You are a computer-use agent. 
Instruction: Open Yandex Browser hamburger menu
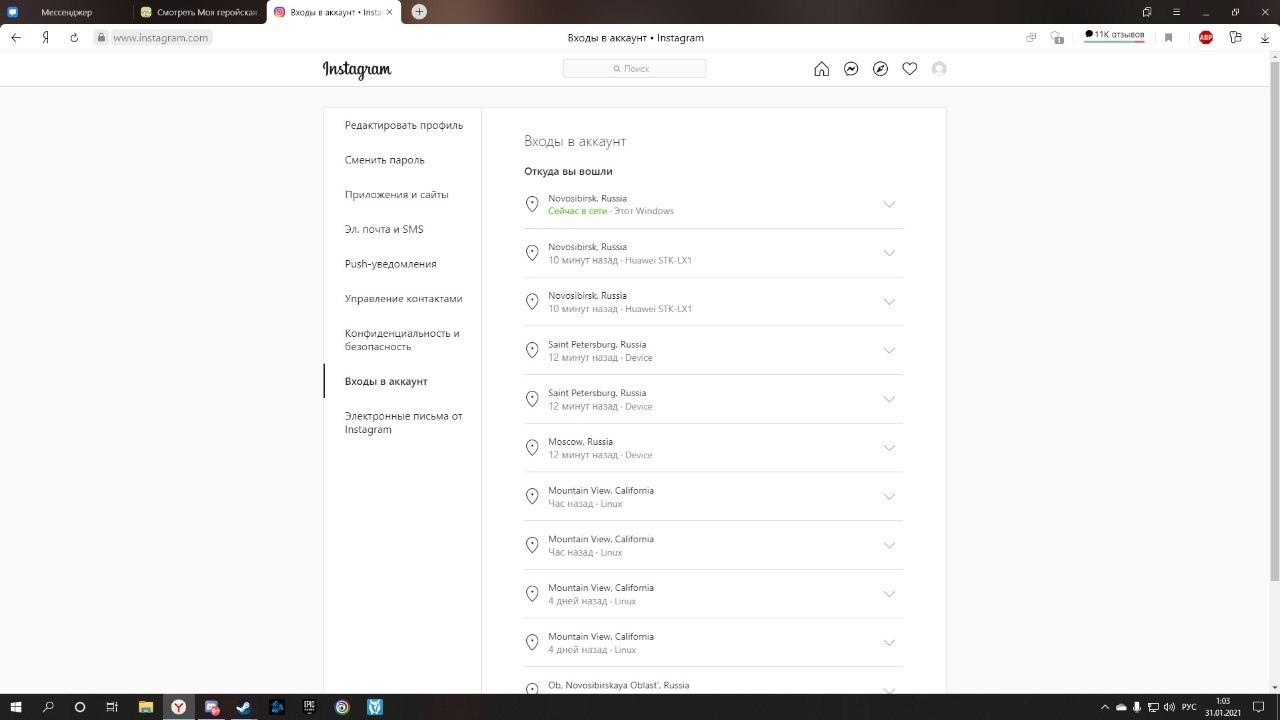click(x=1175, y=12)
